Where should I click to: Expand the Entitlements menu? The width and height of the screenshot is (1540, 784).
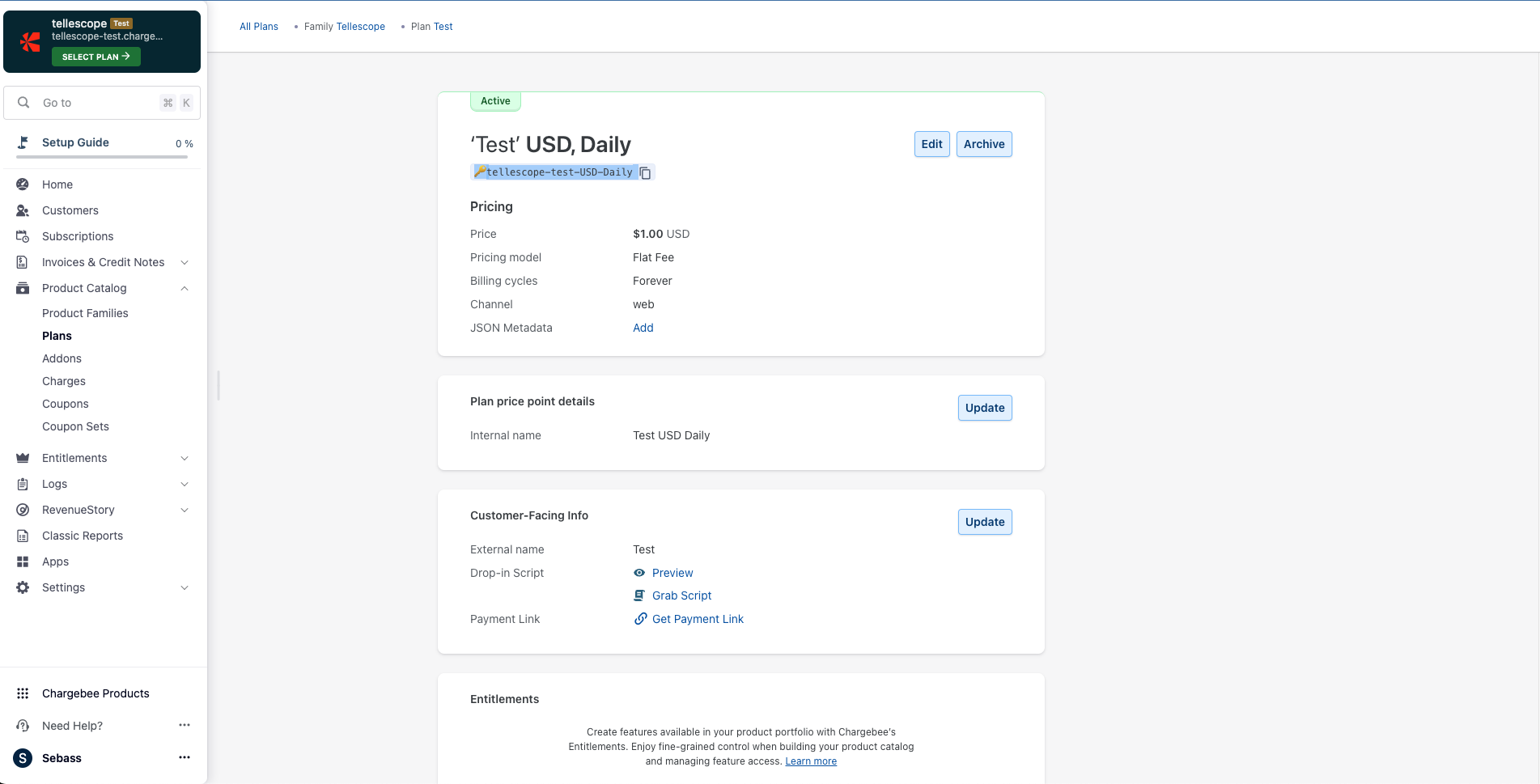[x=185, y=458]
